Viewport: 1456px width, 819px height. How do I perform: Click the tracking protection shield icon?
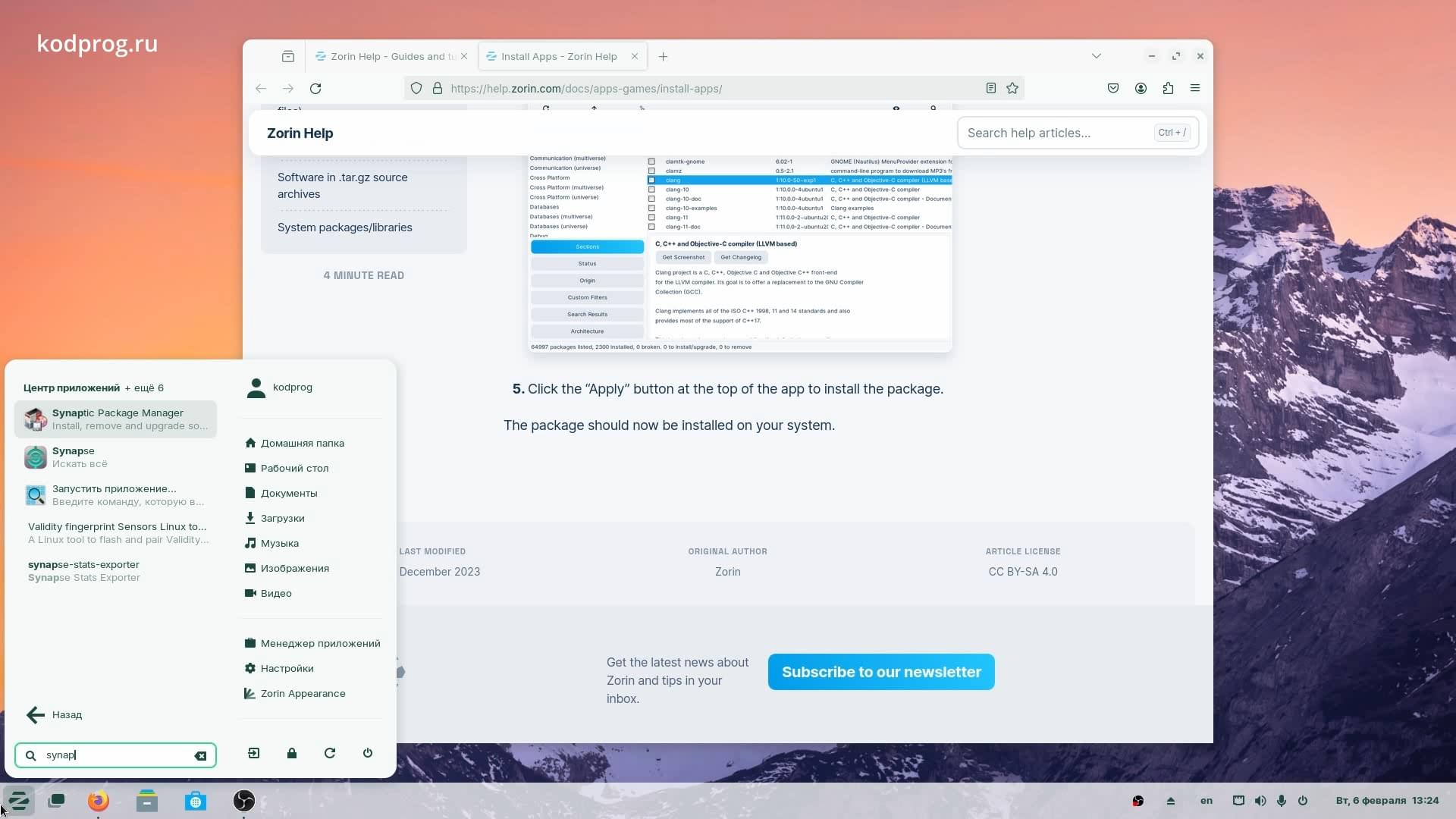pyautogui.click(x=416, y=89)
